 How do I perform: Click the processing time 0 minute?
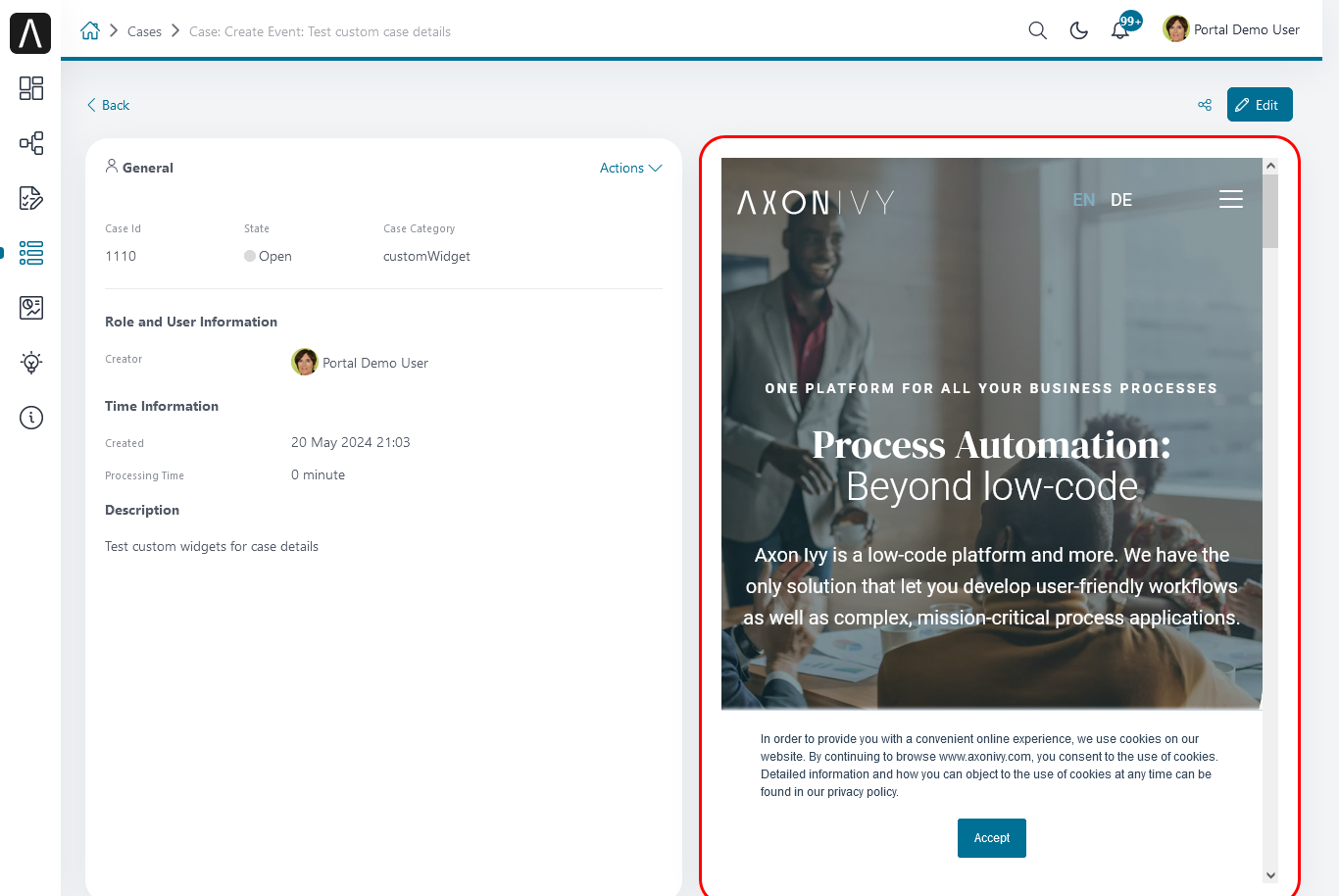pyautogui.click(x=318, y=474)
